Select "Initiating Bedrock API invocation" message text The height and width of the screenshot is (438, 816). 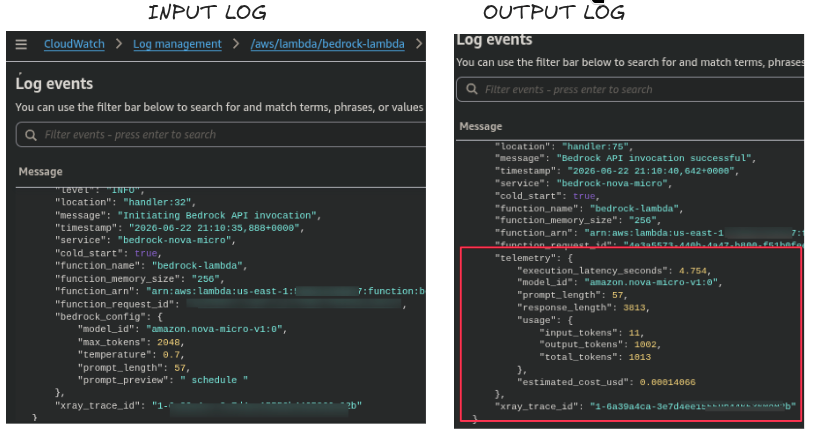coord(219,215)
